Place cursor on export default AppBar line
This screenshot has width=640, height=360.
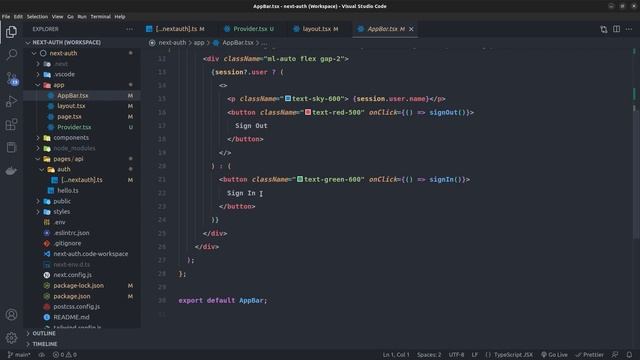tap(222, 300)
